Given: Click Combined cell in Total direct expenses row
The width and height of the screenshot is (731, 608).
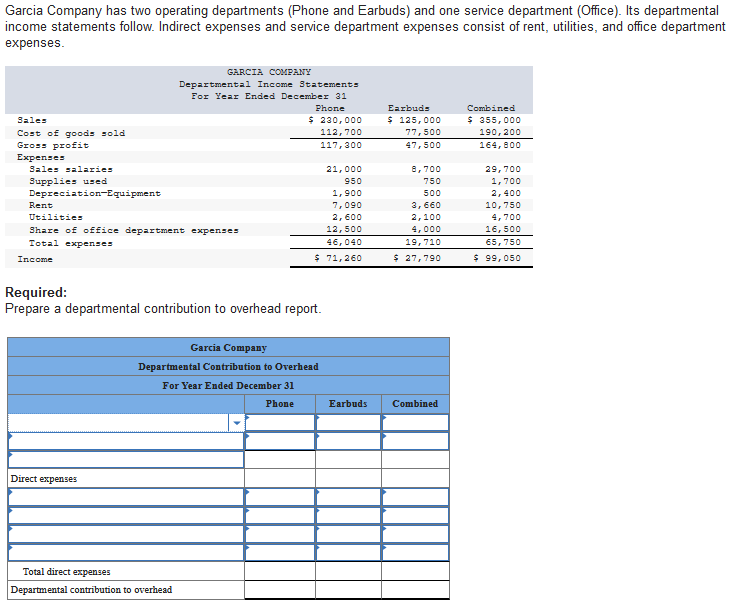Looking at the screenshot, I should (x=415, y=571).
